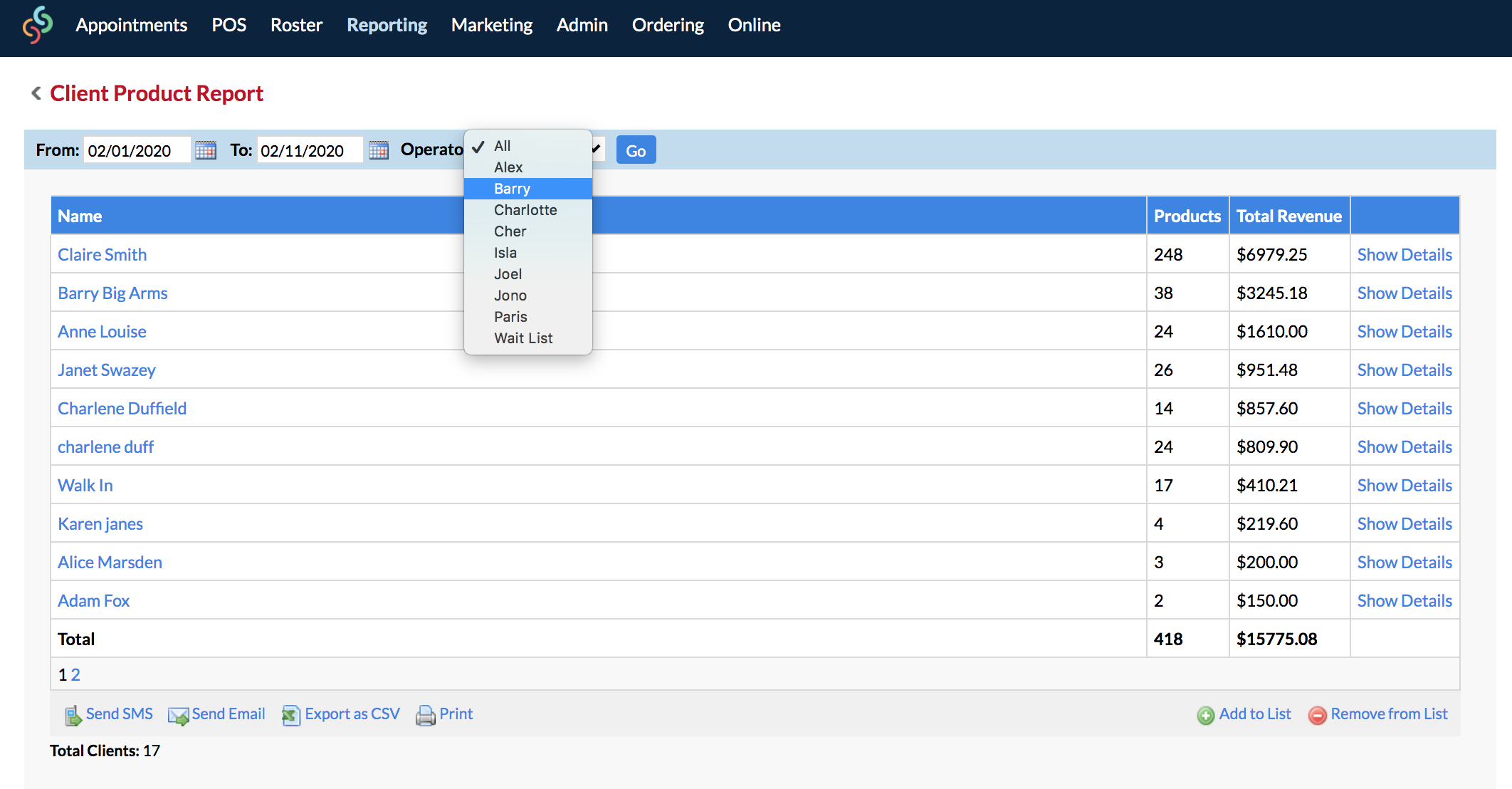Viewport: 1512px width, 789px height.
Task: Open the Reporting menu
Action: (387, 25)
